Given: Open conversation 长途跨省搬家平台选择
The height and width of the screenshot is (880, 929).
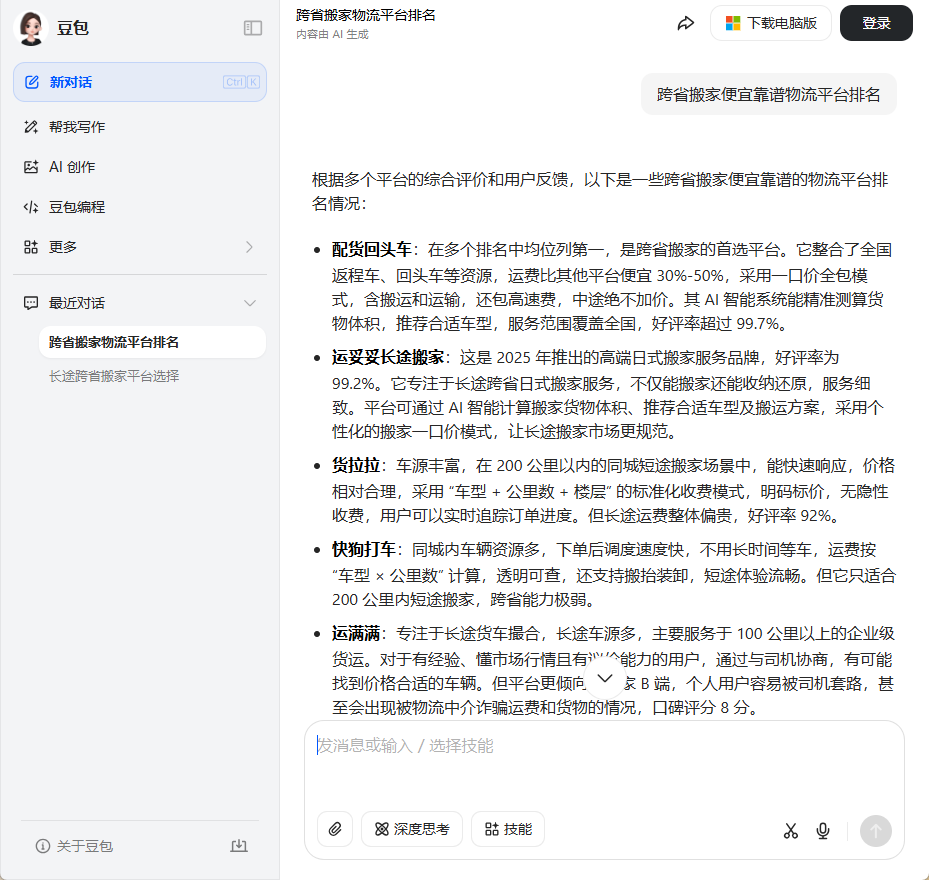Looking at the screenshot, I should (x=114, y=376).
